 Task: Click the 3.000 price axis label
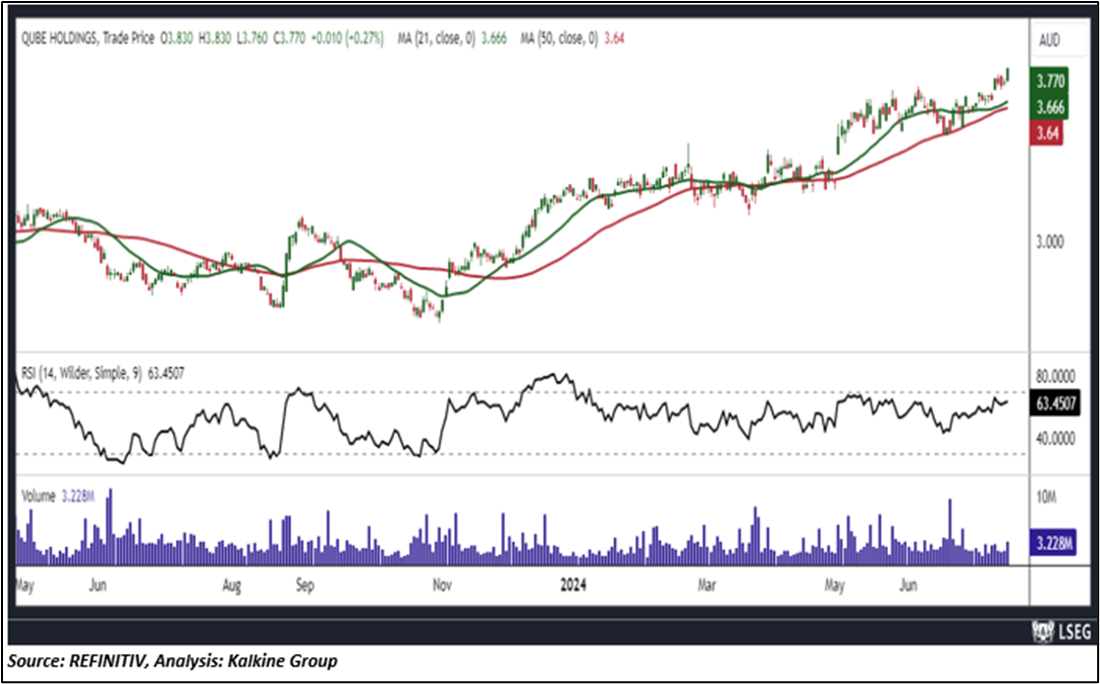click(x=1049, y=242)
